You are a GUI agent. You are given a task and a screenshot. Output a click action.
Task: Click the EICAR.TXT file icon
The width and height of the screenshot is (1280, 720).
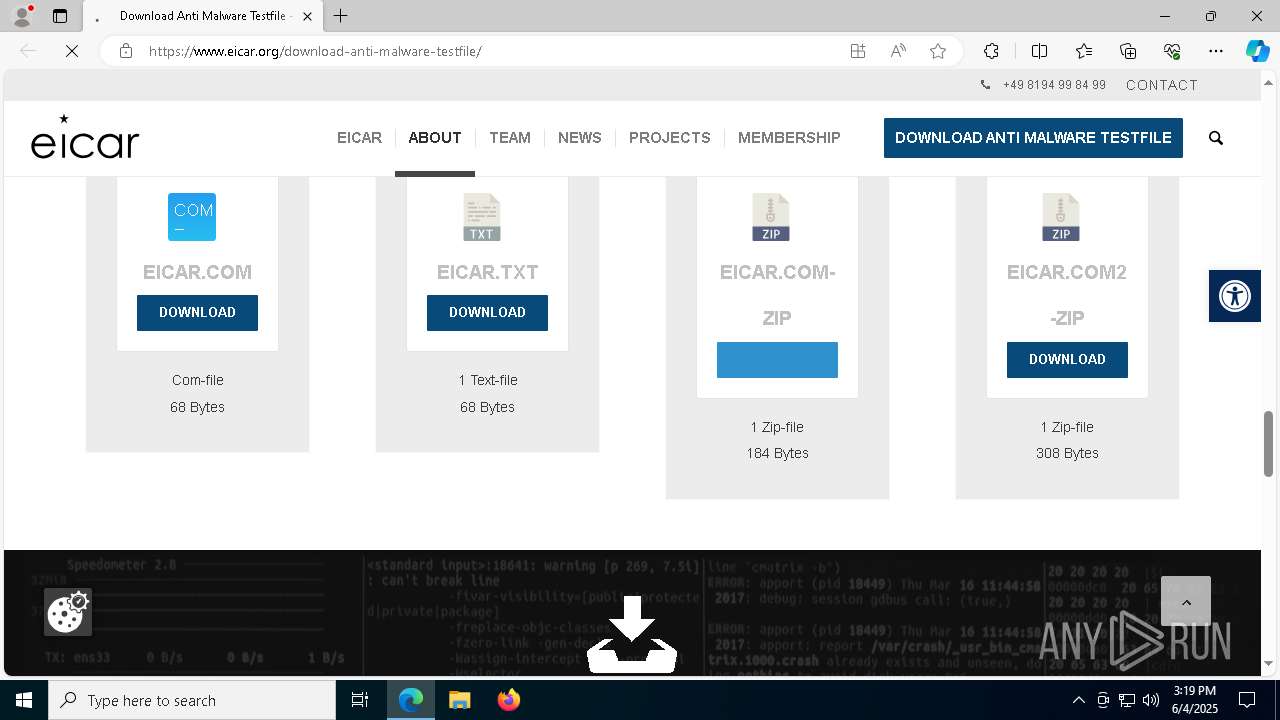pyautogui.click(x=482, y=217)
